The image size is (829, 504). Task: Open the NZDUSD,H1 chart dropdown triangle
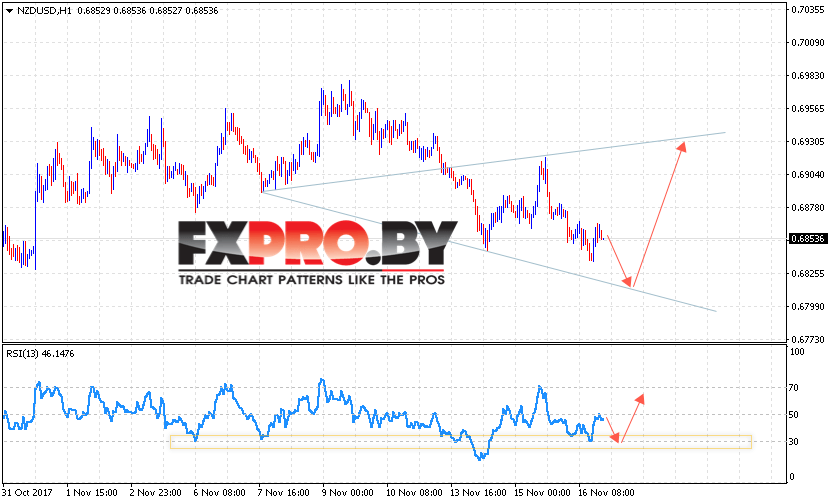click(x=9, y=11)
